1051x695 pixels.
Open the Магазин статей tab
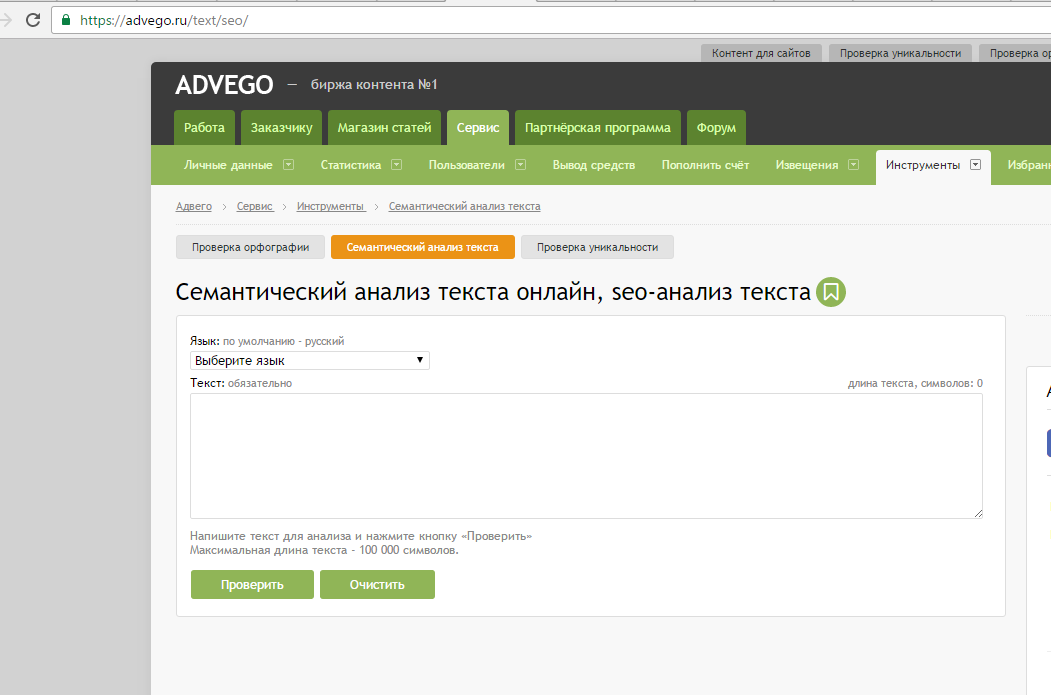coord(384,127)
